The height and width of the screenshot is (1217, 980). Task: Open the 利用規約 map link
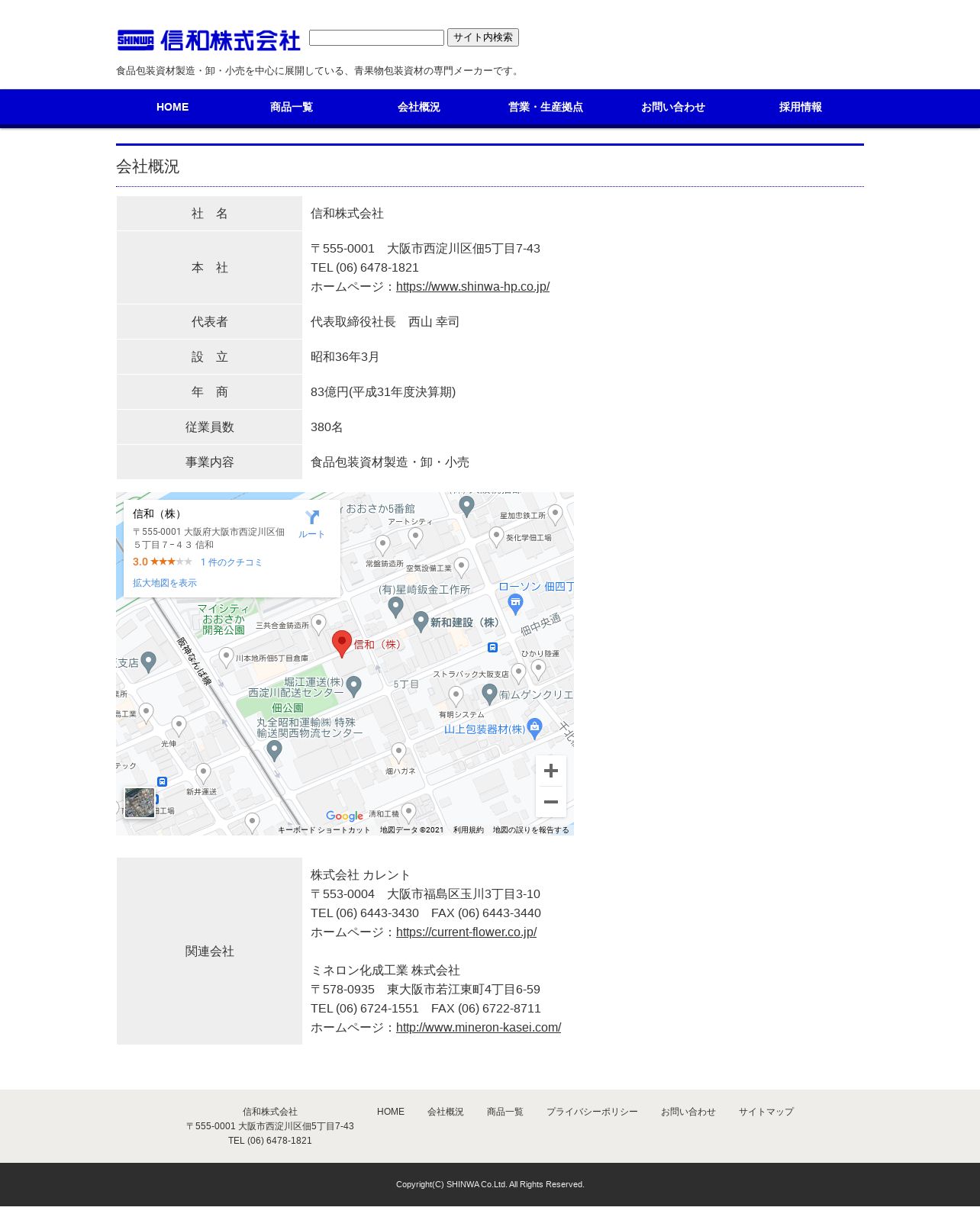point(469,830)
